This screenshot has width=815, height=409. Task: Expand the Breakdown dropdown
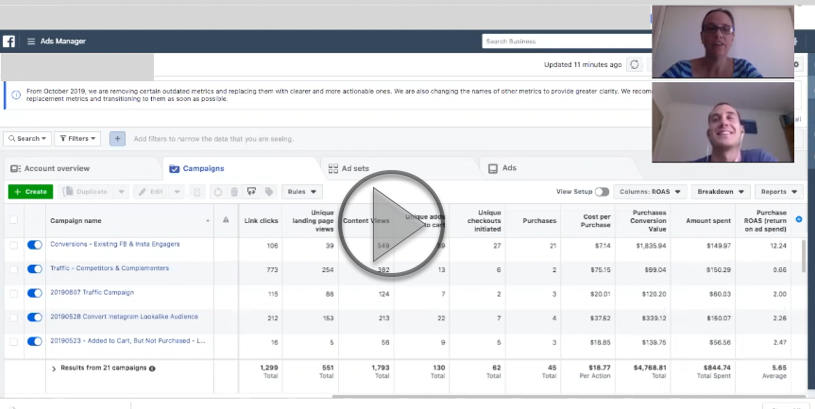[x=721, y=191]
